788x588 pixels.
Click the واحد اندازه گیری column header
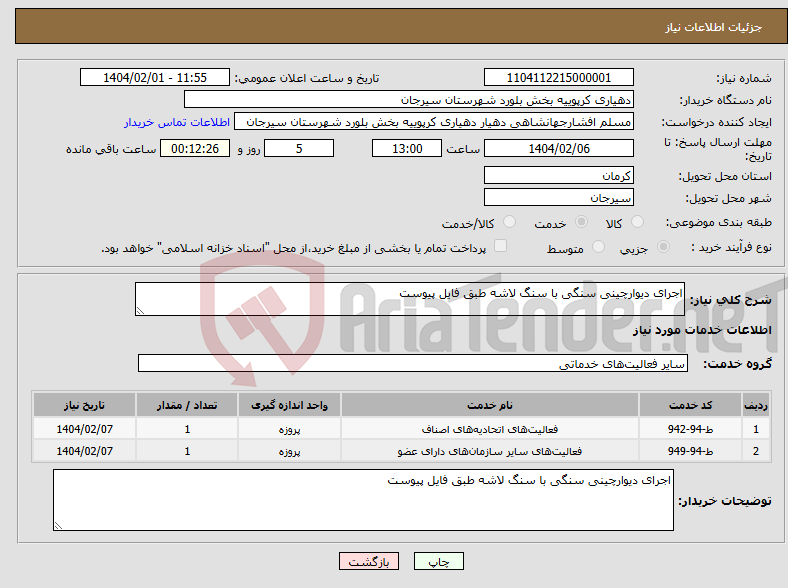289,405
